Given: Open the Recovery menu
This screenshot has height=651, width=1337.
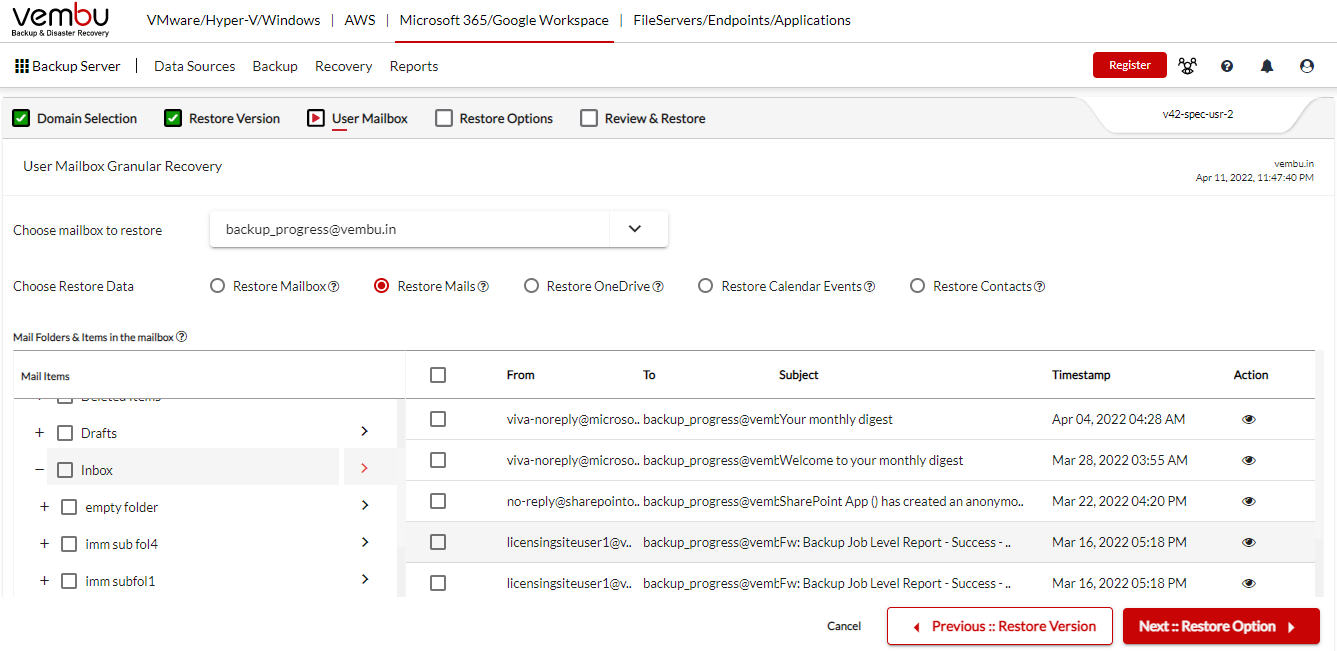Looking at the screenshot, I should pos(344,66).
